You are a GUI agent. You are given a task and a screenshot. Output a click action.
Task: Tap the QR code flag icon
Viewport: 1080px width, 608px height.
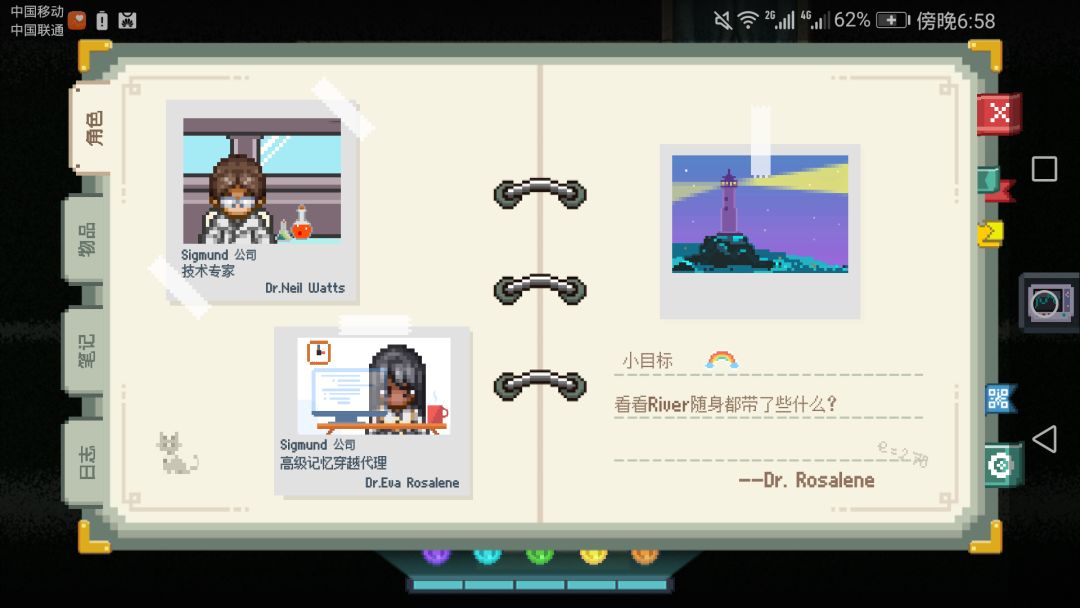999,398
